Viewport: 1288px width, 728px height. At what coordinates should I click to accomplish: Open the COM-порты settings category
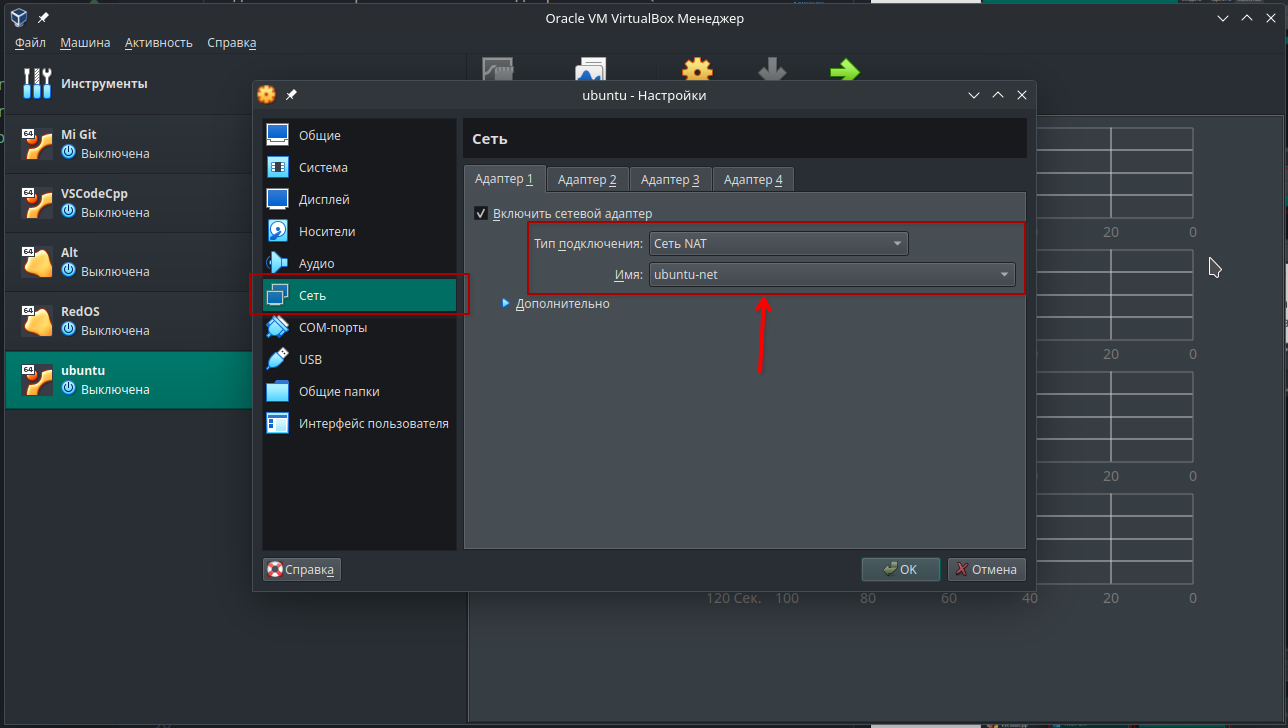[360, 327]
